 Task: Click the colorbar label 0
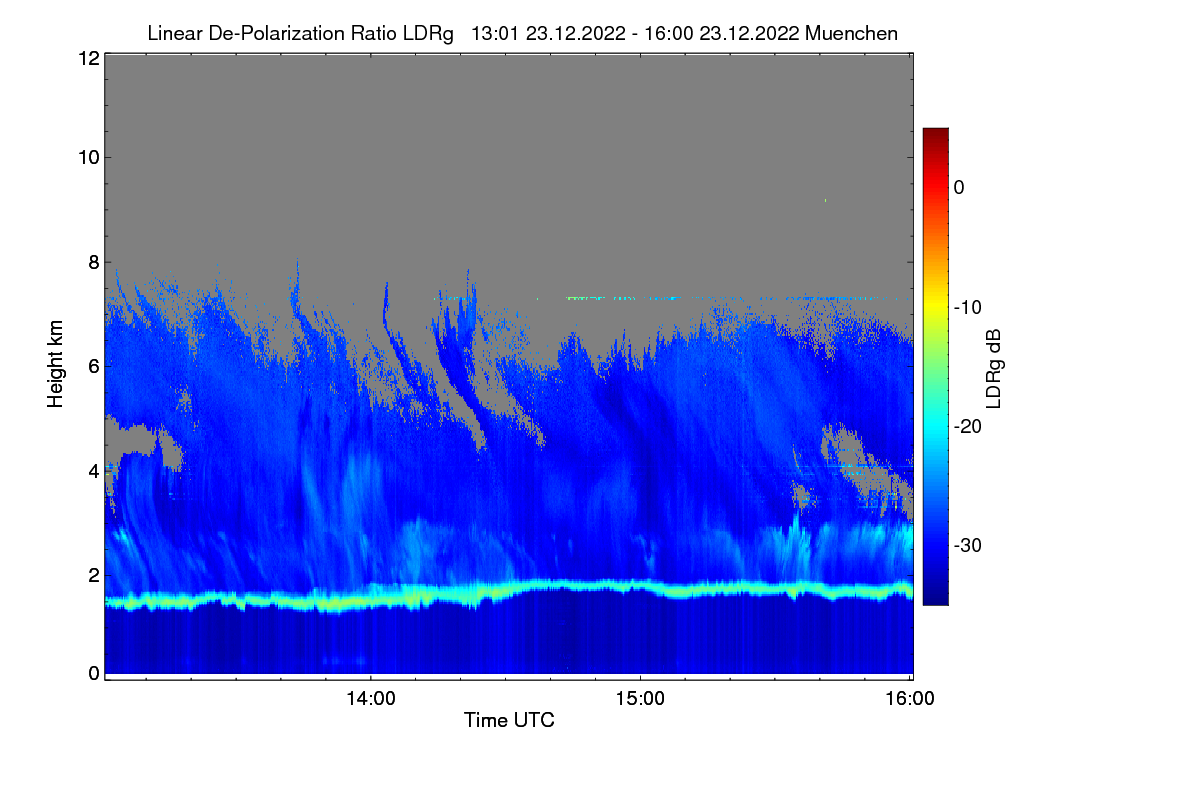[x=958, y=187]
